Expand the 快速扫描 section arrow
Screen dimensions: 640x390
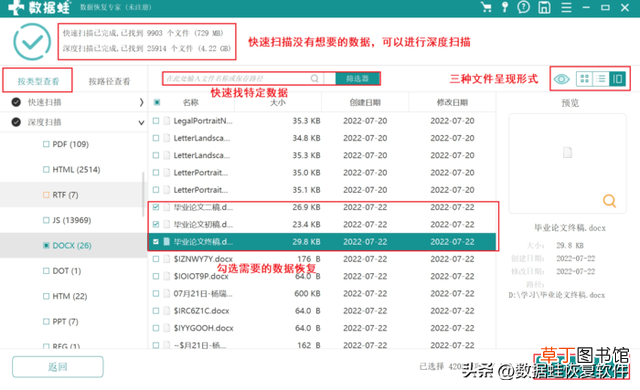(141, 102)
